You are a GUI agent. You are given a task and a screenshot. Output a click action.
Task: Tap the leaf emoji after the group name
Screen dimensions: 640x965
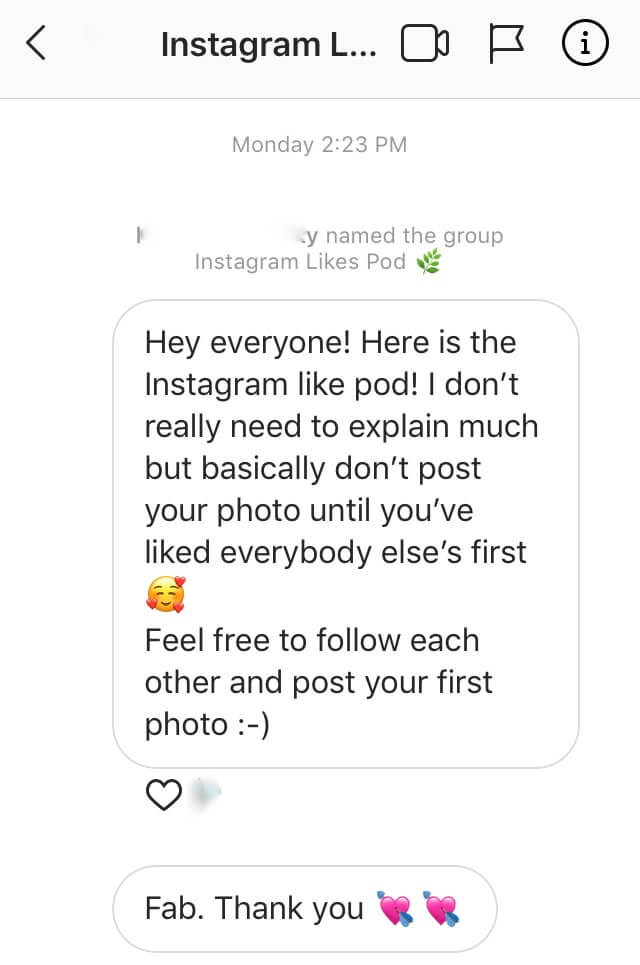pos(426,261)
